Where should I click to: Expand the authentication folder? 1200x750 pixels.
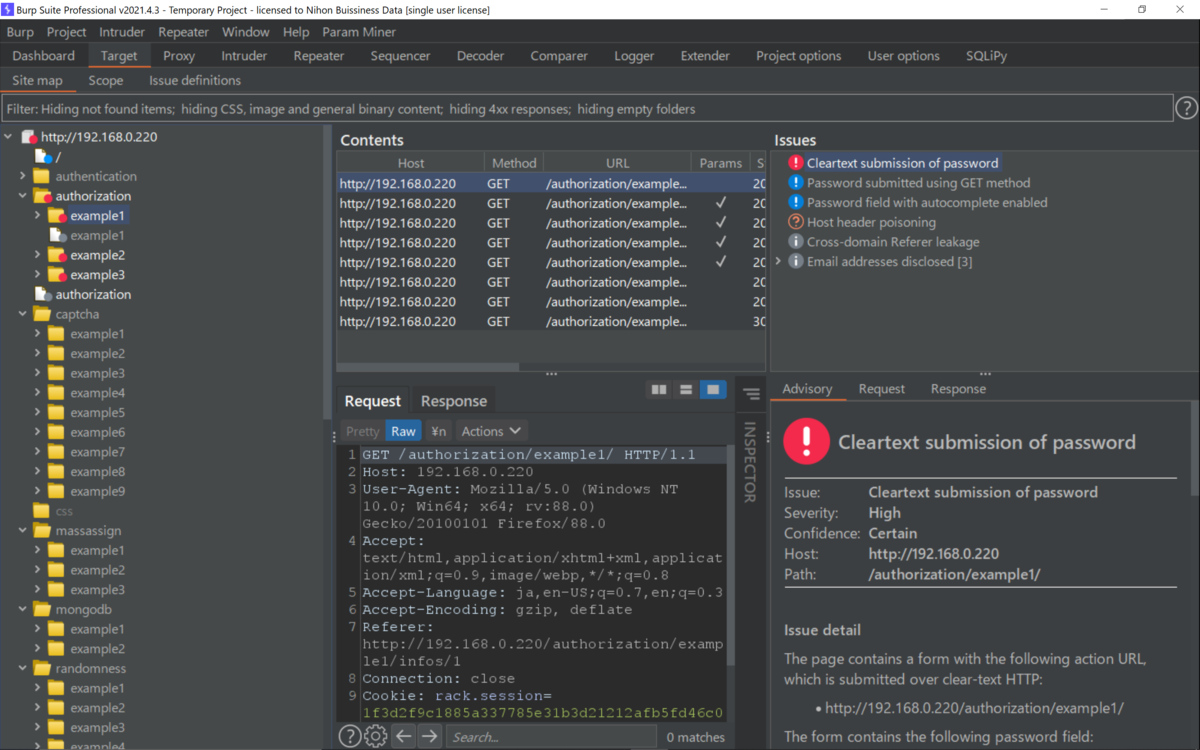[x=23, y=176]
